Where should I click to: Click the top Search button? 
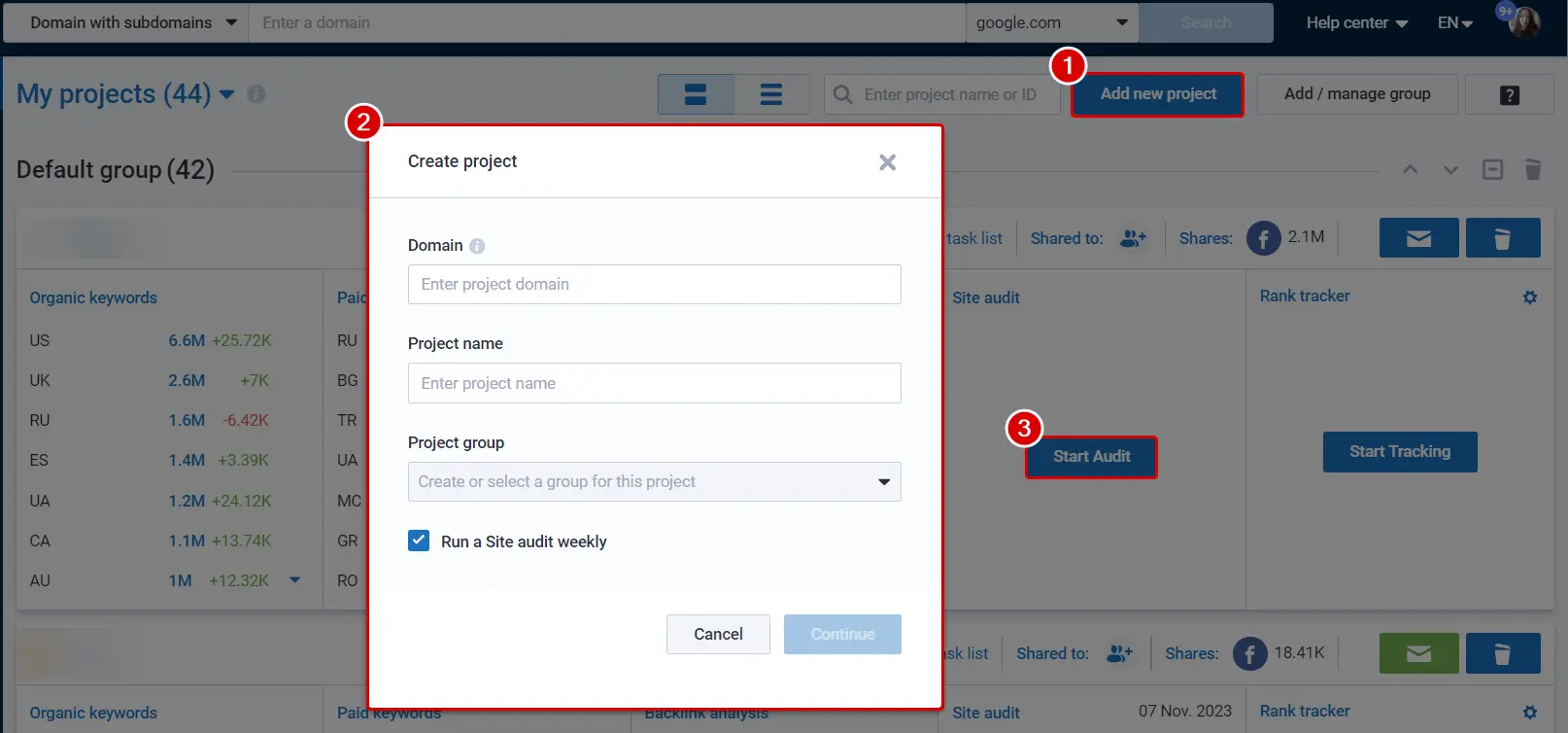(1207, 22)
